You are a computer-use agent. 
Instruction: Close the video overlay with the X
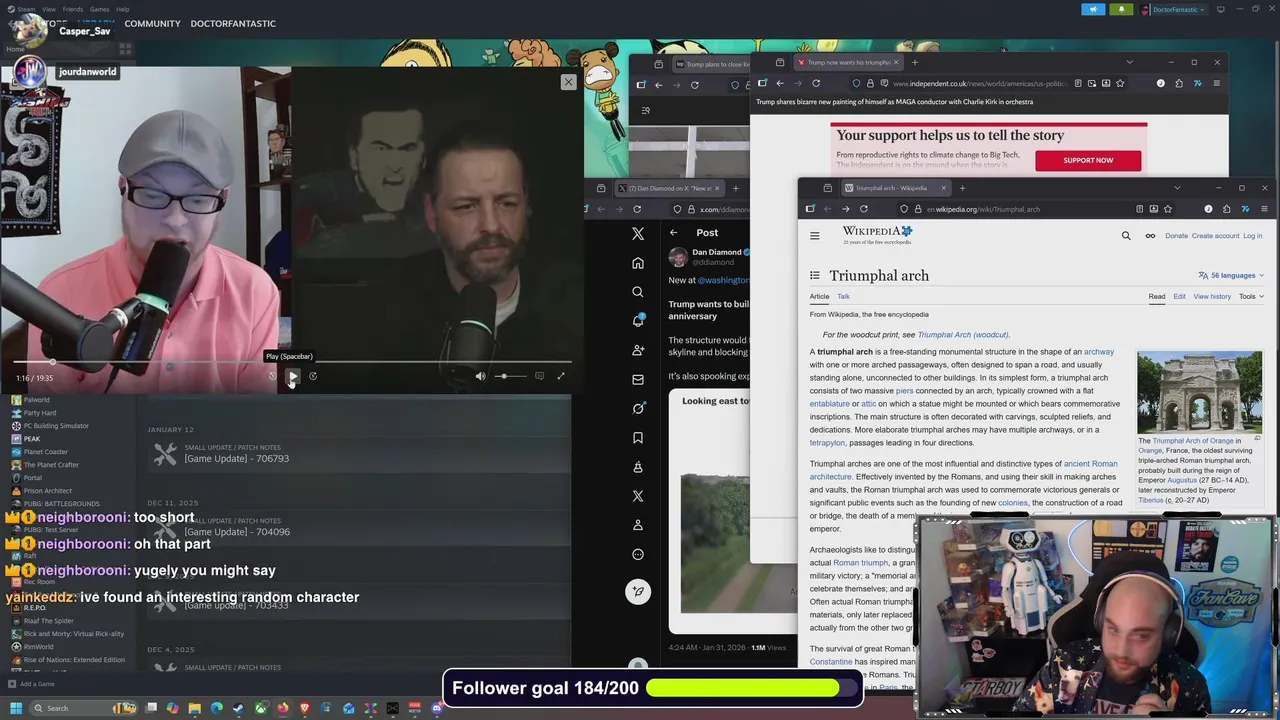(x=568, y=82)
